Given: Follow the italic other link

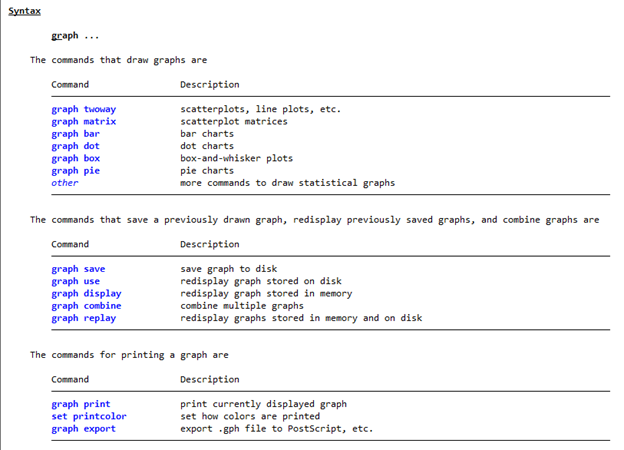Looking at the screenshot, I should point(65,183).
